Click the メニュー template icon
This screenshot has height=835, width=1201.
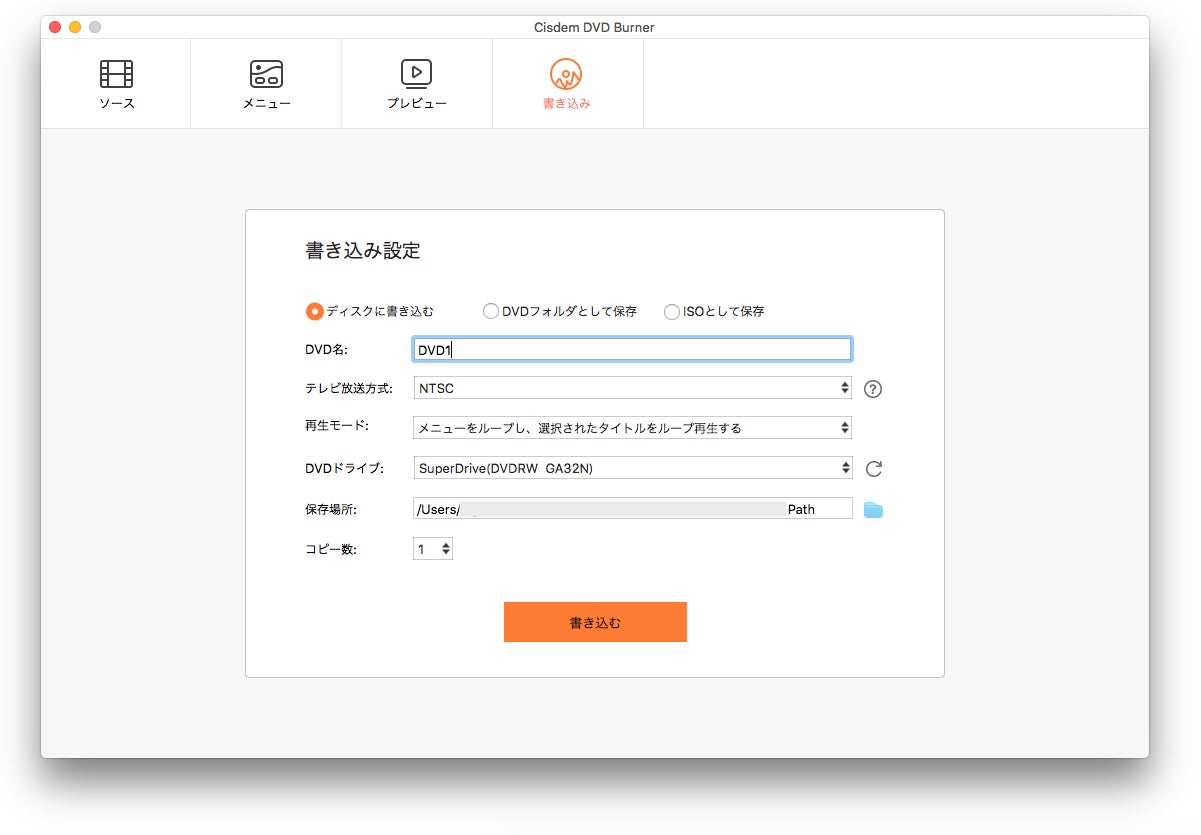pos(266,73)
